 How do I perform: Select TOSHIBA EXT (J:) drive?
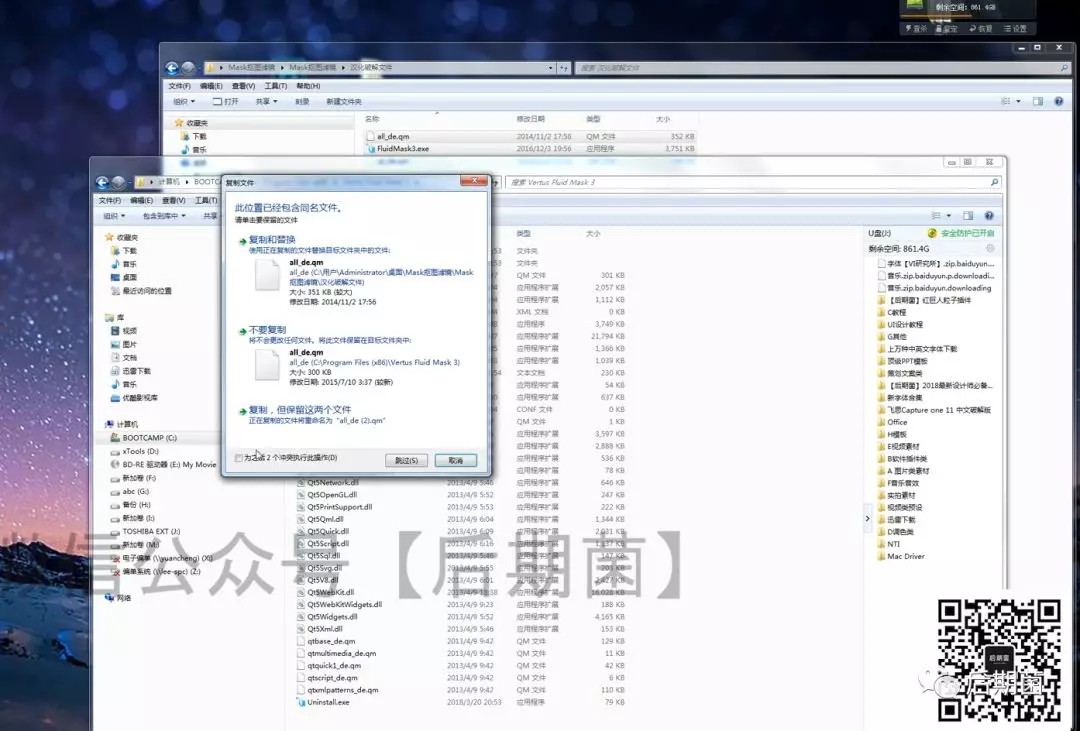tap(151, 531)
